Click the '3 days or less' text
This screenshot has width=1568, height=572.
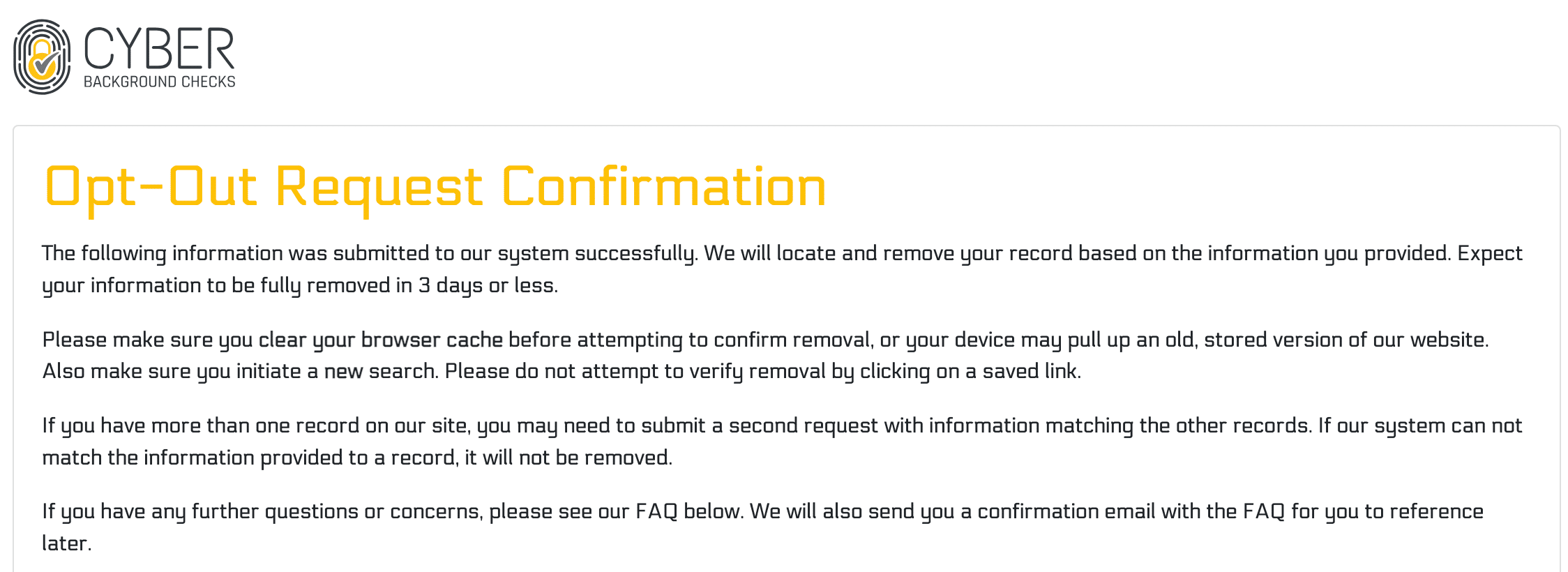[x=487, y=285]
